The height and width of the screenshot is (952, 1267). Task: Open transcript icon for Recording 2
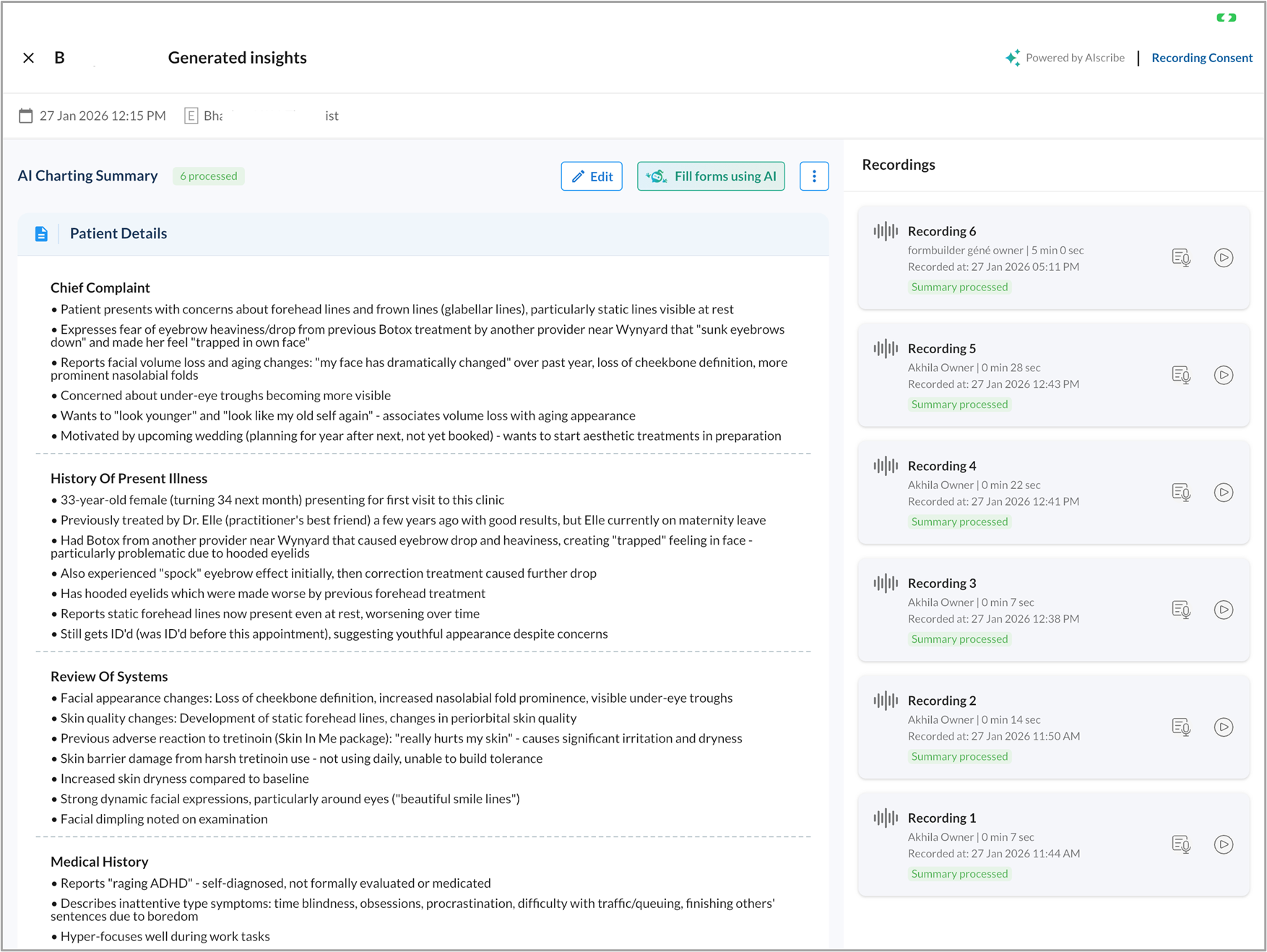[x=1181, y=727]
